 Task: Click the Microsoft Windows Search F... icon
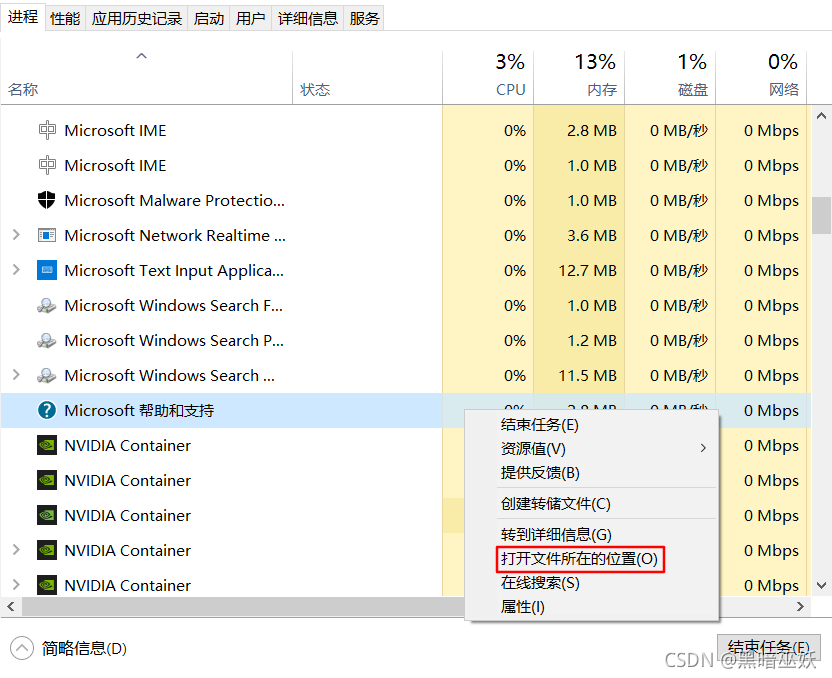pos(47,306)
